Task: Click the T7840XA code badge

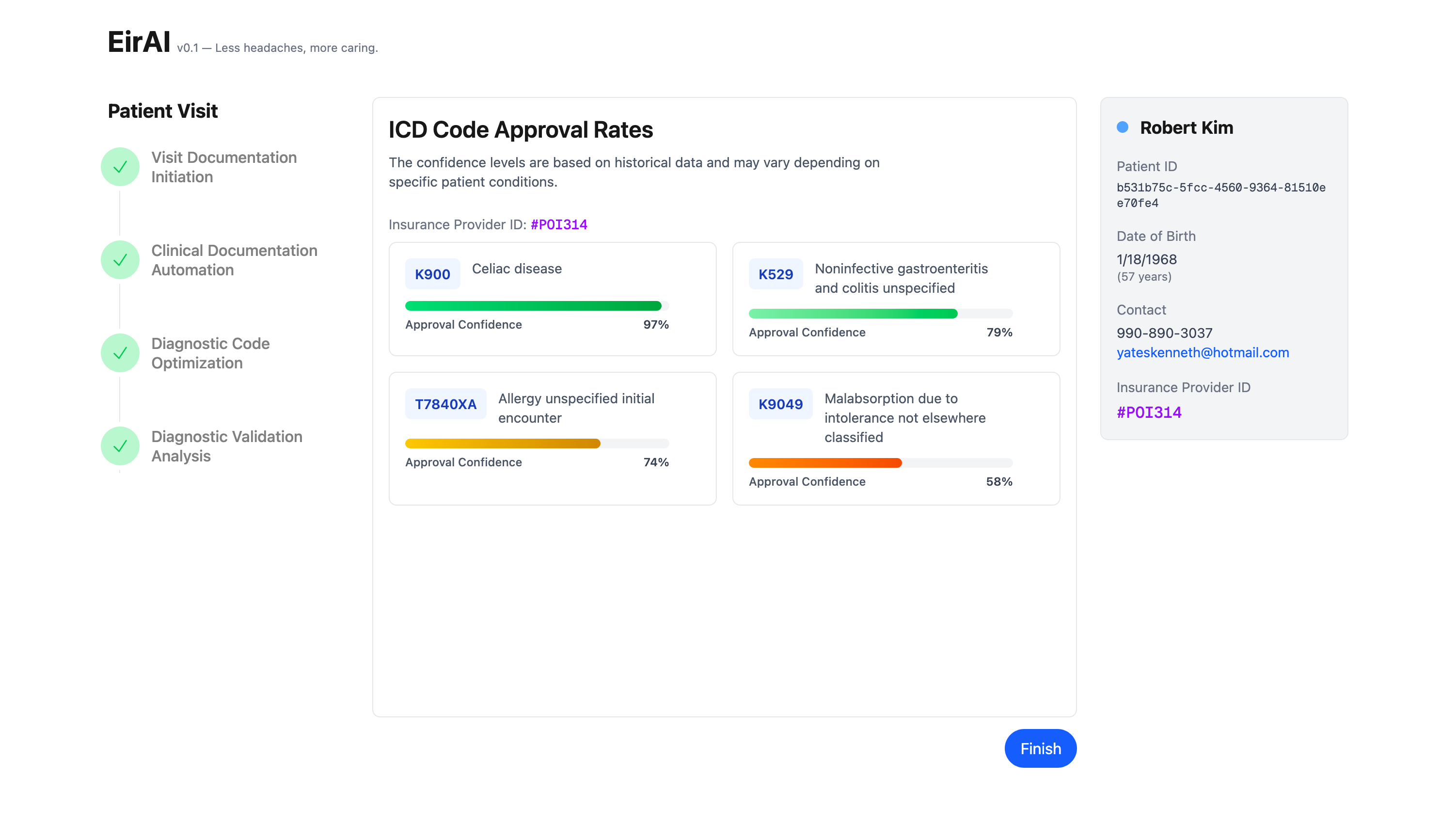Action: tap(445, 404)
